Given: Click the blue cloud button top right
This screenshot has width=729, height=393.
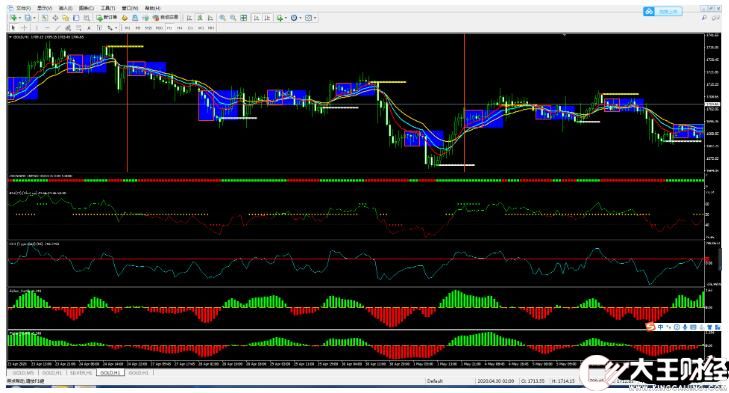Looking at the screenshot, I should click(663, 12).
